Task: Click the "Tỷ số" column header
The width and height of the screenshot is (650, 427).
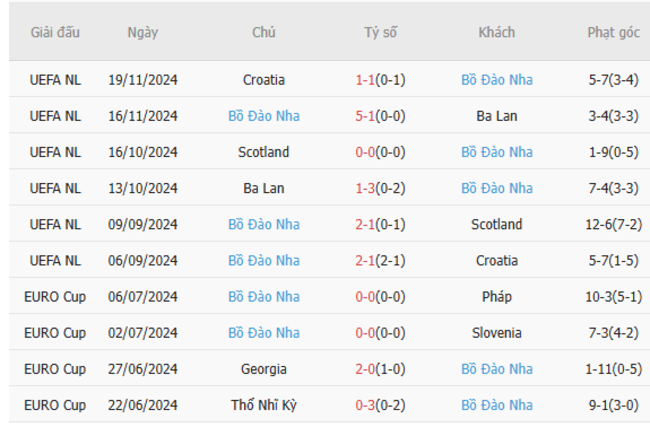Action: [380, 32]
